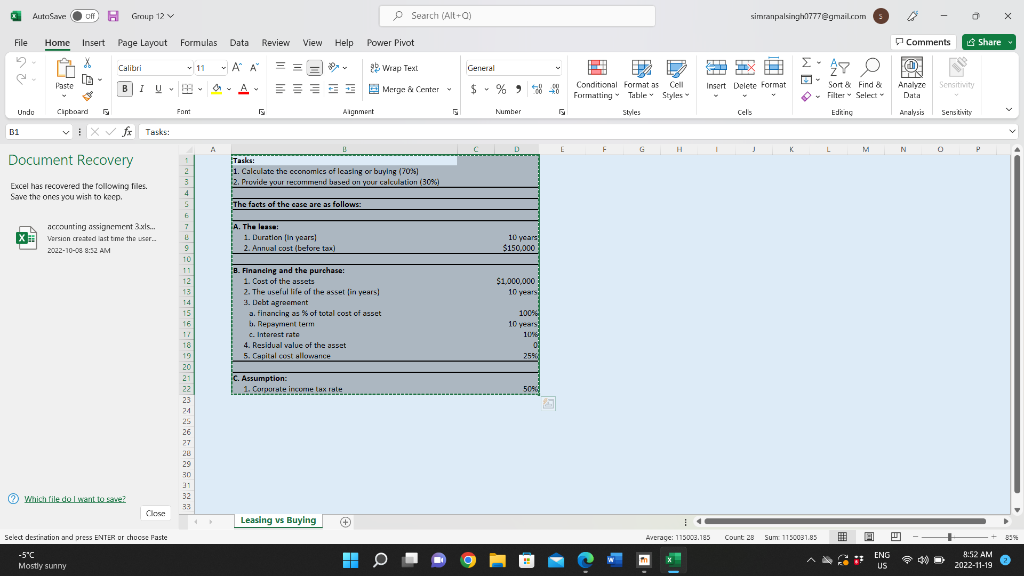Expand the formula bar
This screenshot has width=1024, height=576.
pyautogui.click(x=1012, y=132)
